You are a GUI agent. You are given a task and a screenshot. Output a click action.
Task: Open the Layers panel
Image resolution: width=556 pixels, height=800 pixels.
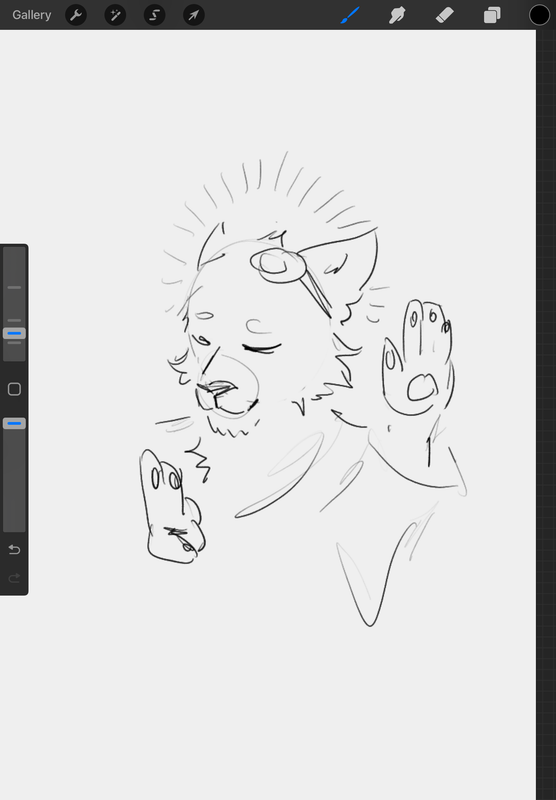(x=492, y=15)
